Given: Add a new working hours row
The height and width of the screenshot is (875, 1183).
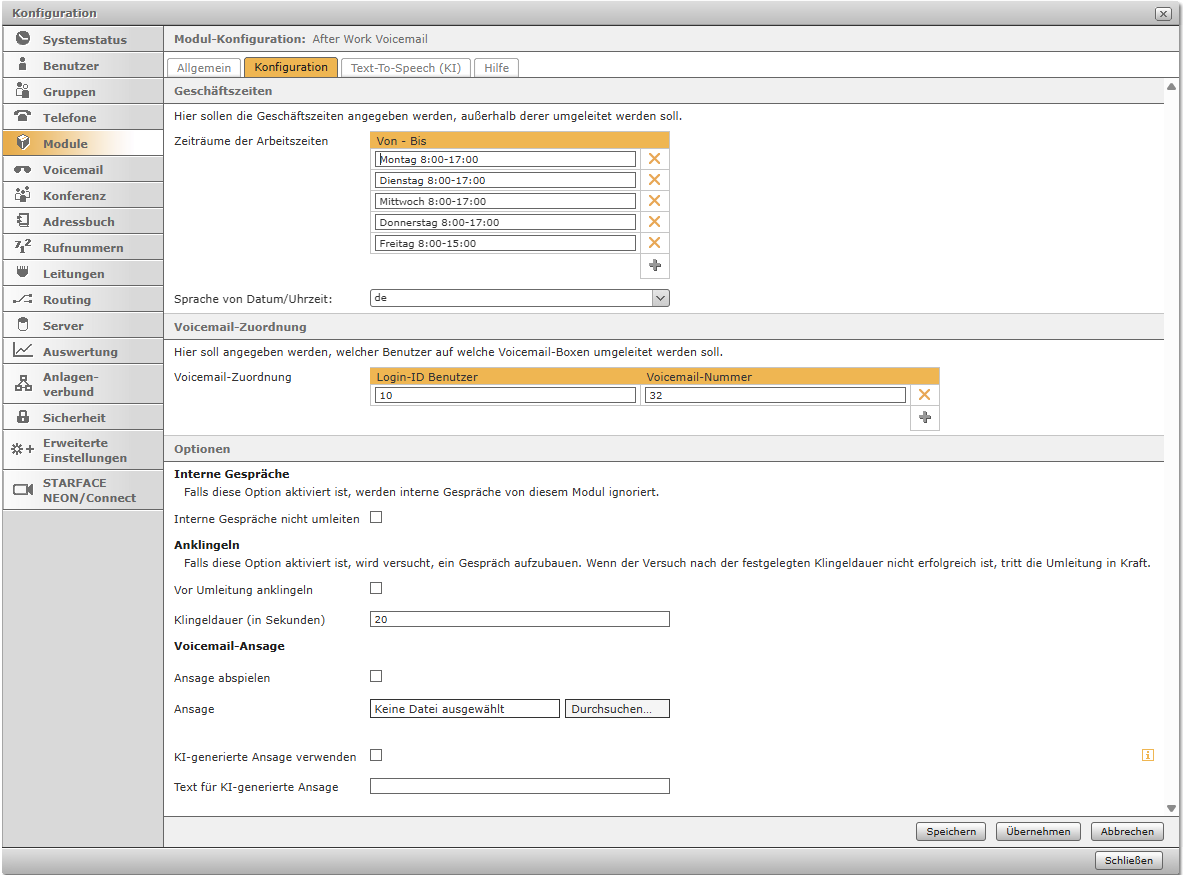Looking at the screenshot, I should pos(655,265).
